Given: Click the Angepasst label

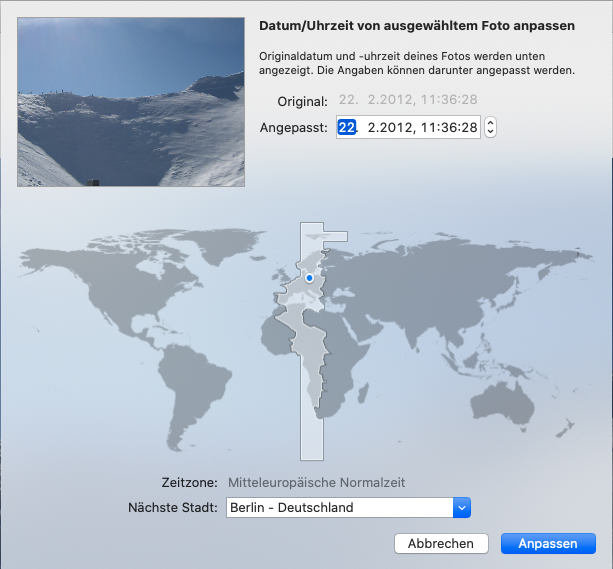Looking at the screenshot, I should tap(294, 128).
